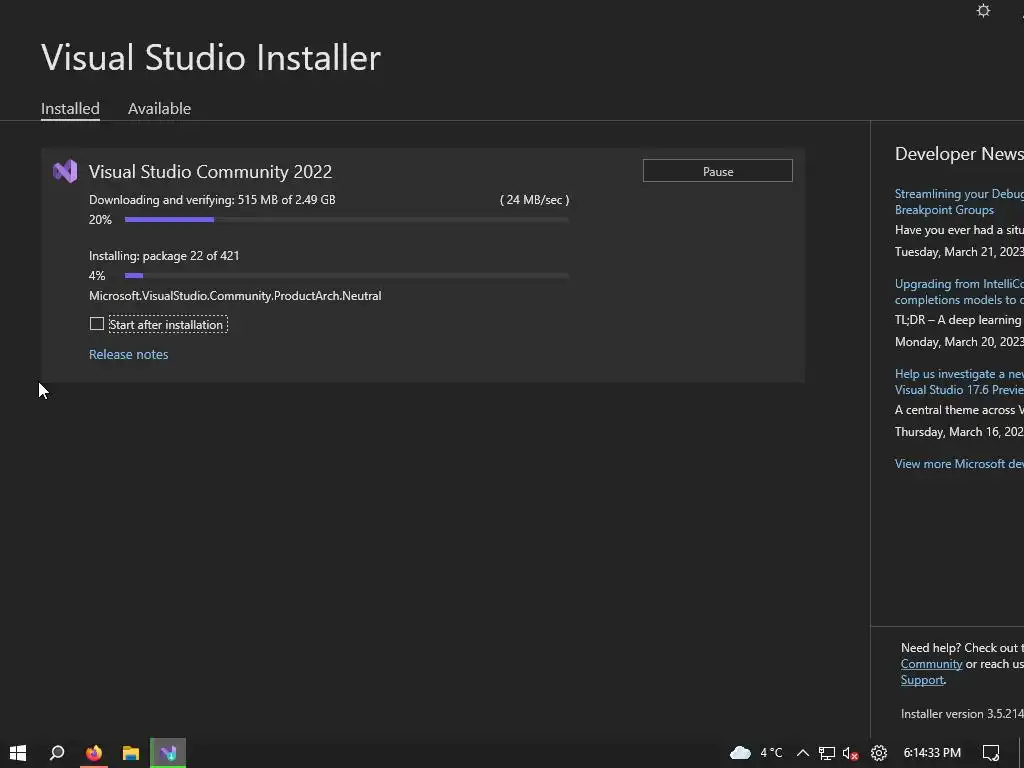Switch to the Available tab
1024x768 pixels.
click(x=159, y=108)
